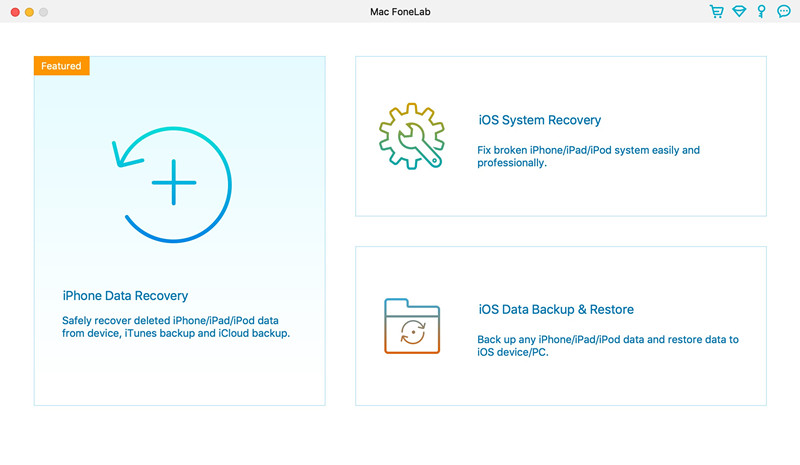
Task: Click the gear and wrench icon
Action: (x=412, y=136)
